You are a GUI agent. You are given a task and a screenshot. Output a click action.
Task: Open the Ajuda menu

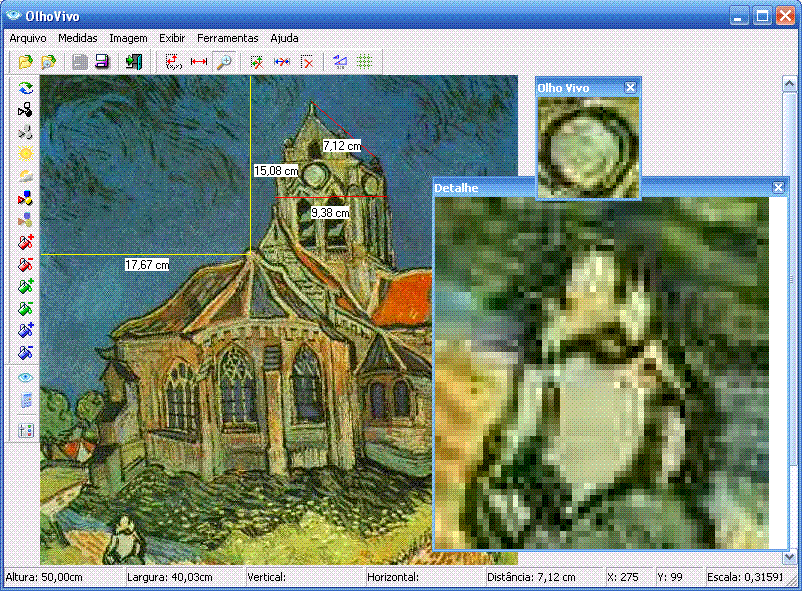(x=284, y=38)
